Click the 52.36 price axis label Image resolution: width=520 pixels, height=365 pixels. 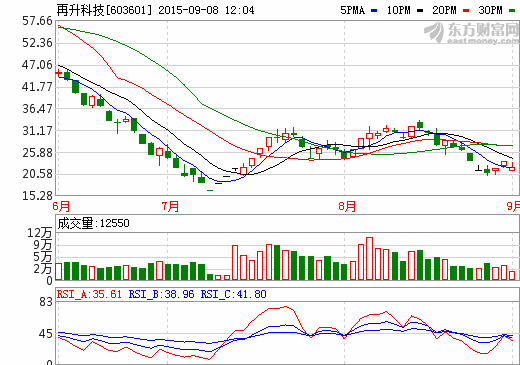click(x=37, y=43)
